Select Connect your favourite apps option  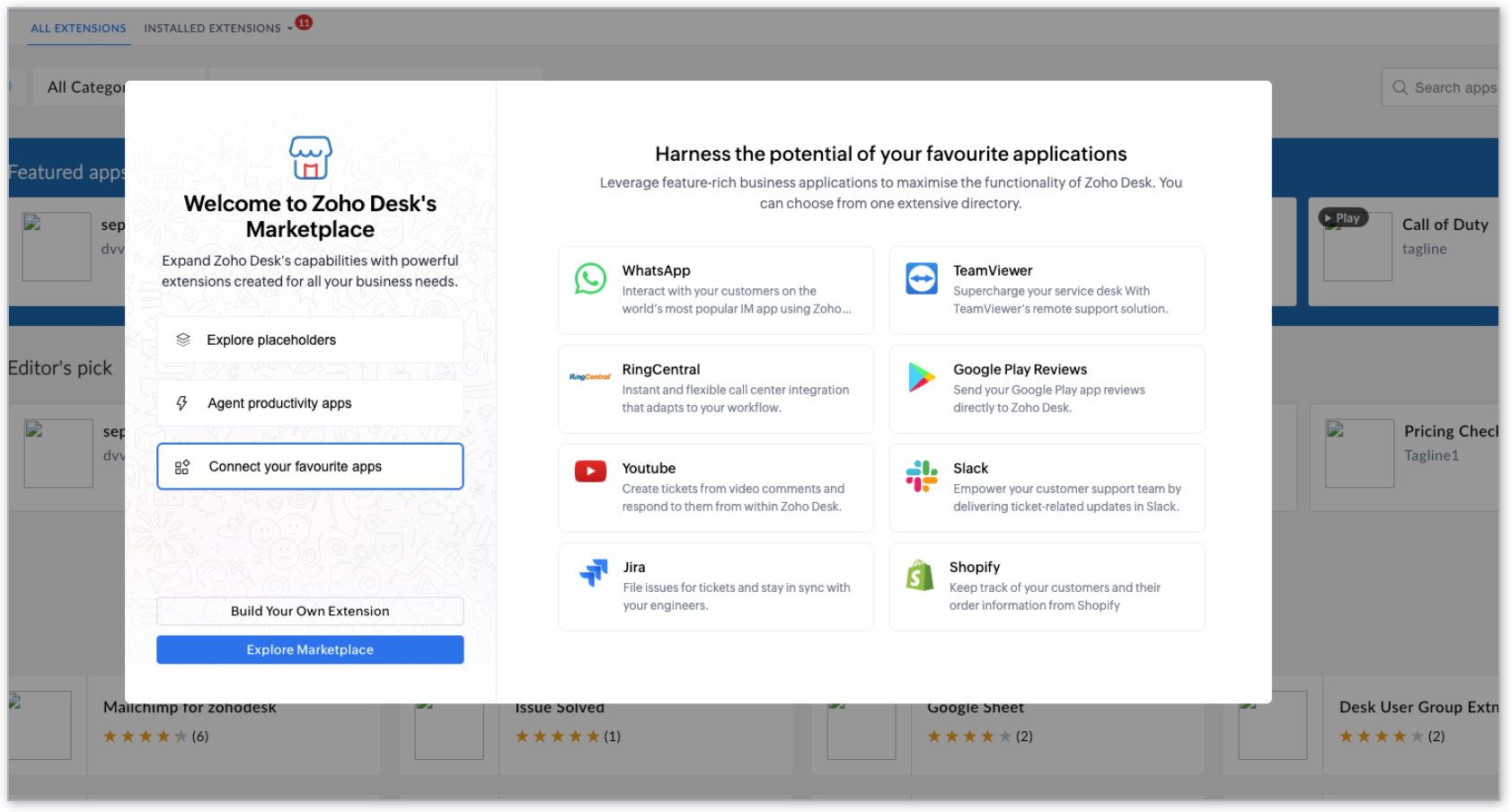point(310,466)
